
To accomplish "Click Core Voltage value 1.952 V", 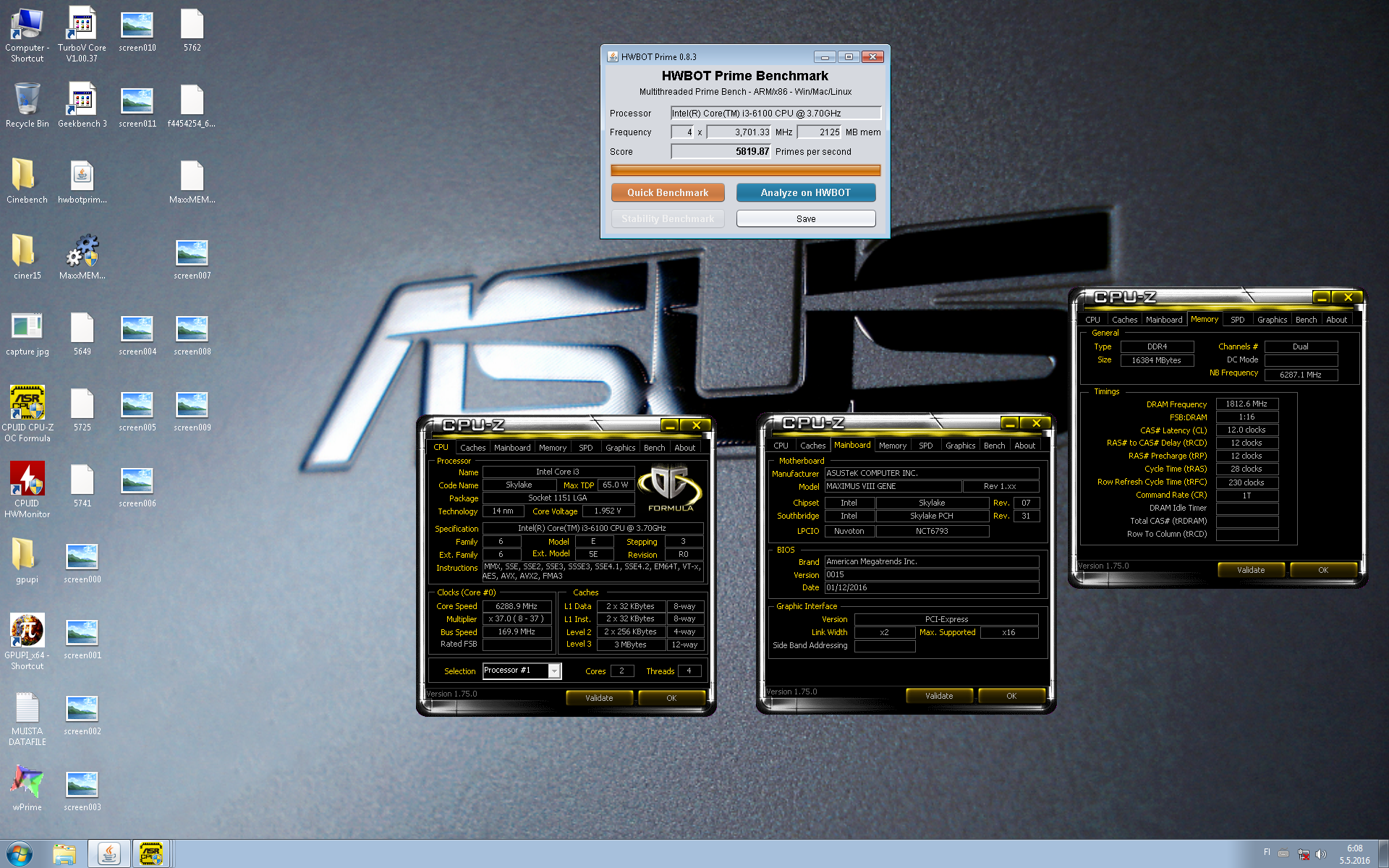I will 608,511.
